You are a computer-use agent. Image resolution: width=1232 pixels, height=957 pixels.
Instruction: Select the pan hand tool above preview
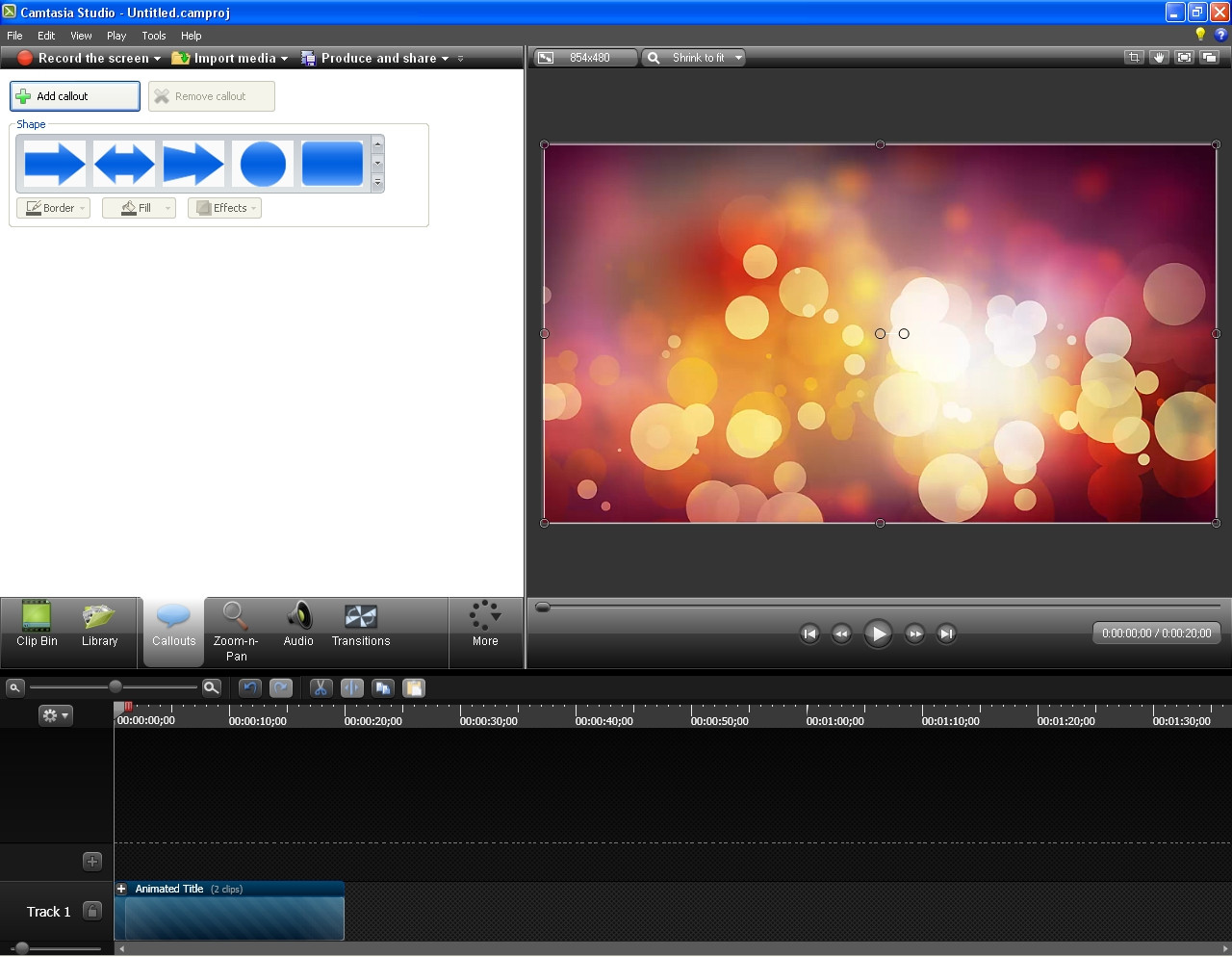[1159, 58]
